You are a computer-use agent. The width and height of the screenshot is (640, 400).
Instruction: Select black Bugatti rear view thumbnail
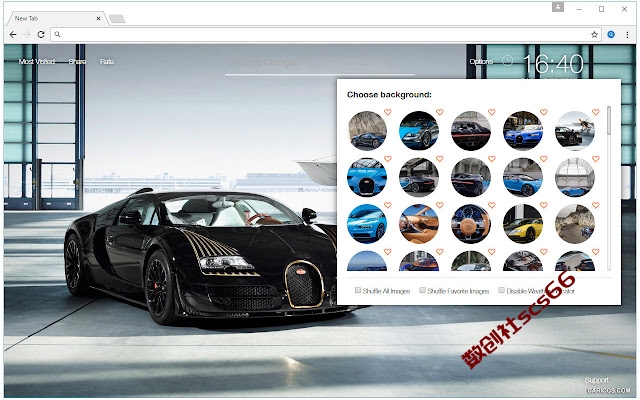click(x=471, y=131)
